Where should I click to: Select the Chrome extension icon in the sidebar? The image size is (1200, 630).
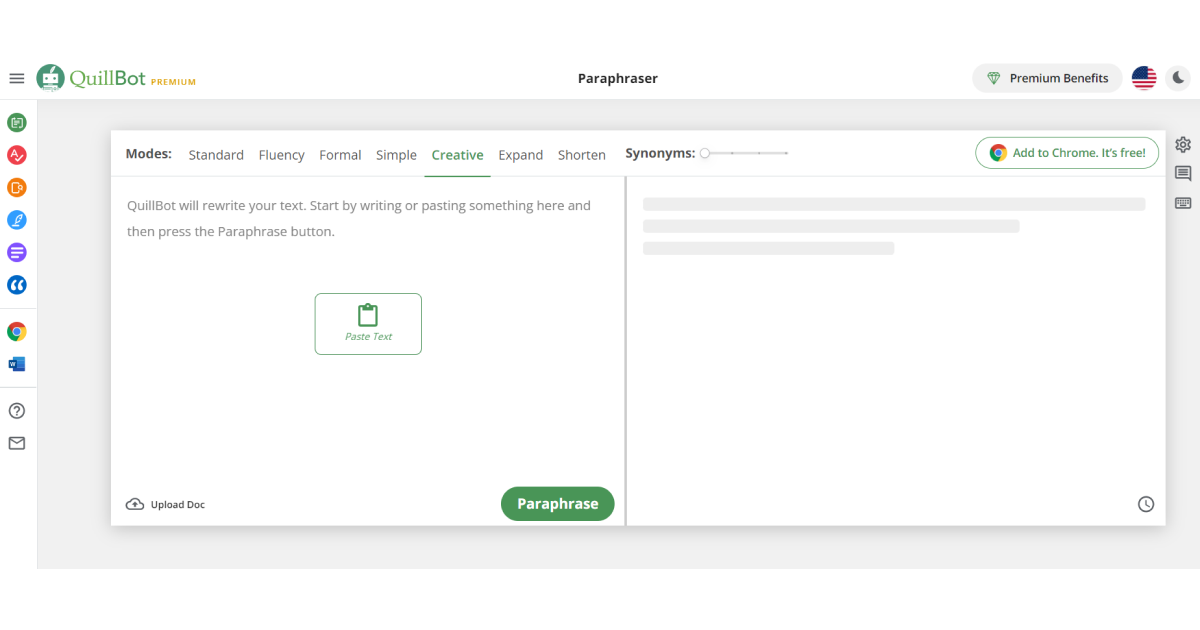coord(16,330)
